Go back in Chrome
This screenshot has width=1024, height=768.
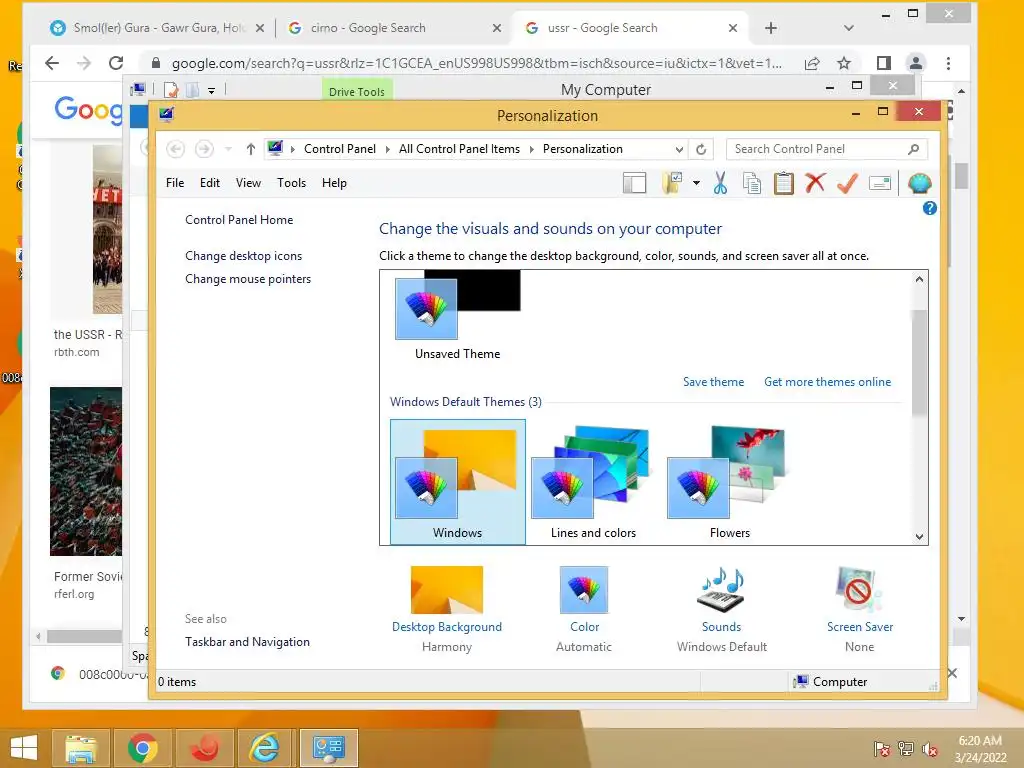pyautogui.click(x=52, y=63)
